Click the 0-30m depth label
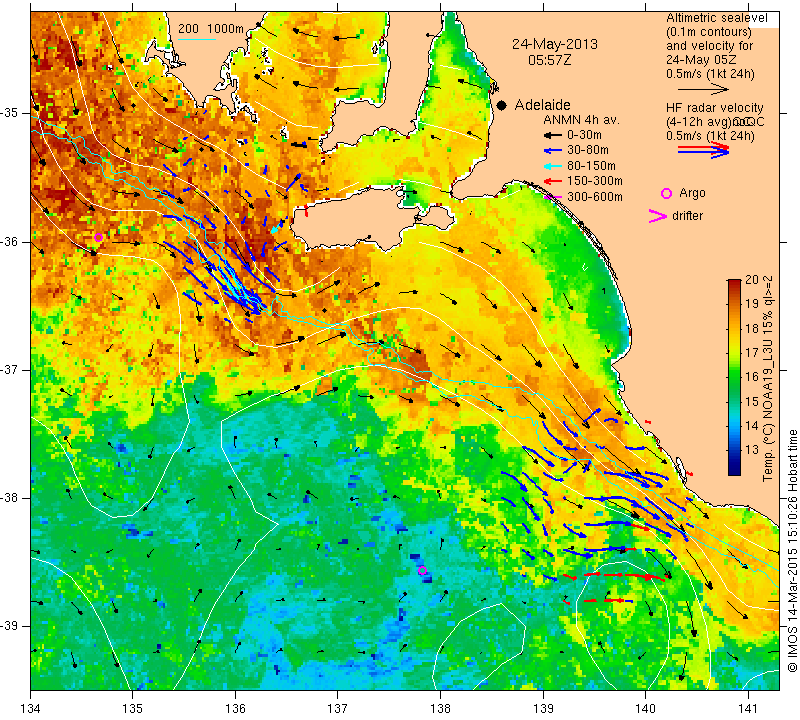The width and height of the screenshot is (800, 720). 584,135
